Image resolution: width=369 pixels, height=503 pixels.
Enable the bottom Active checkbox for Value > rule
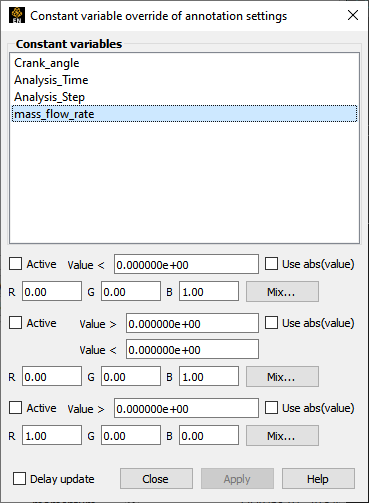(x=15, y=408)
